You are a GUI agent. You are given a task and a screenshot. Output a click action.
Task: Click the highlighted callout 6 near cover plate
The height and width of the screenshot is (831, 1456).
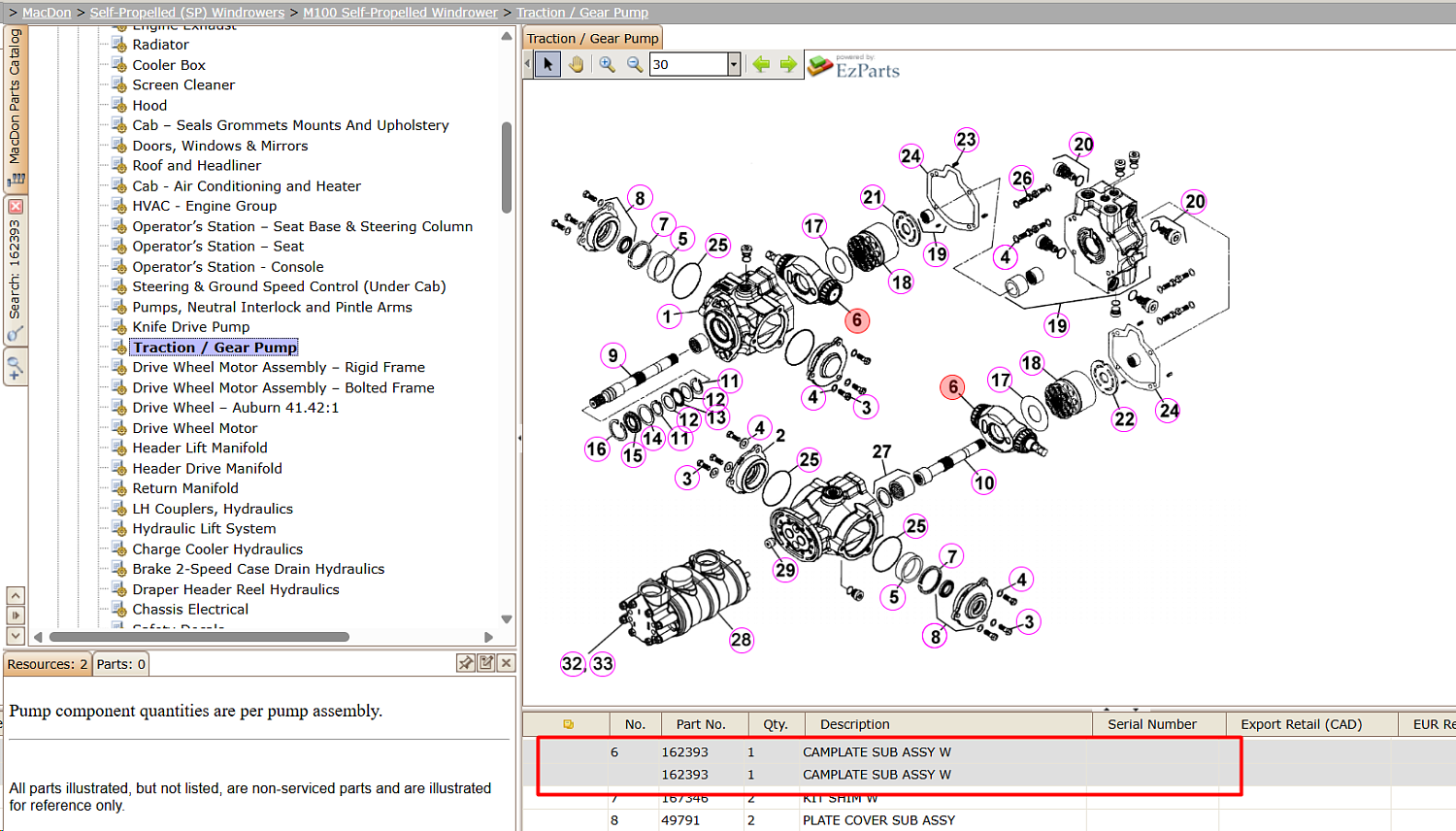tap(856, 320)
